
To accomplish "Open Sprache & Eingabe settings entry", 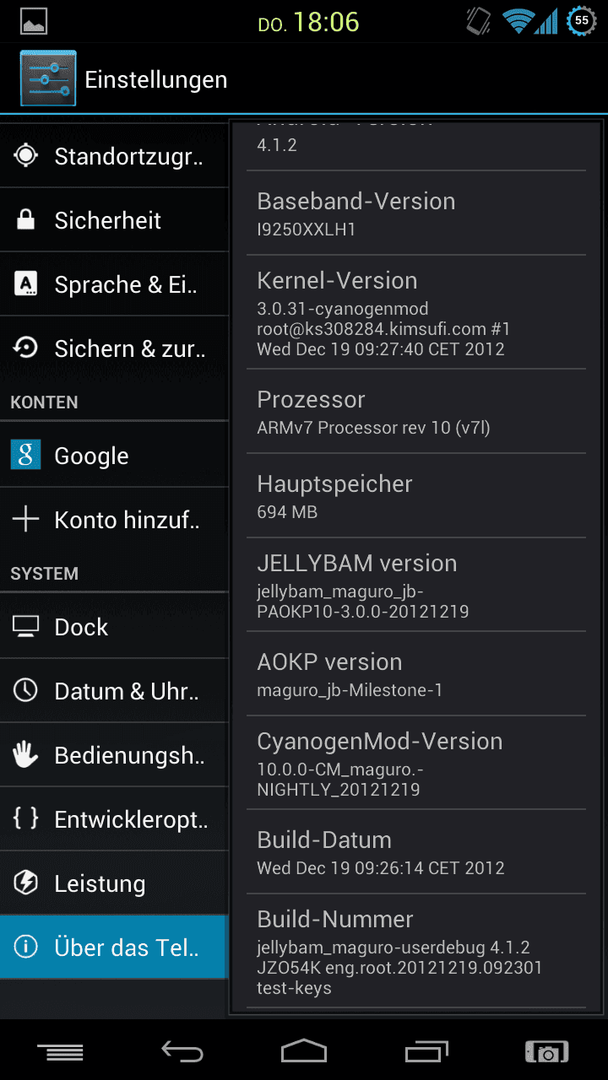I will [114, 284].
